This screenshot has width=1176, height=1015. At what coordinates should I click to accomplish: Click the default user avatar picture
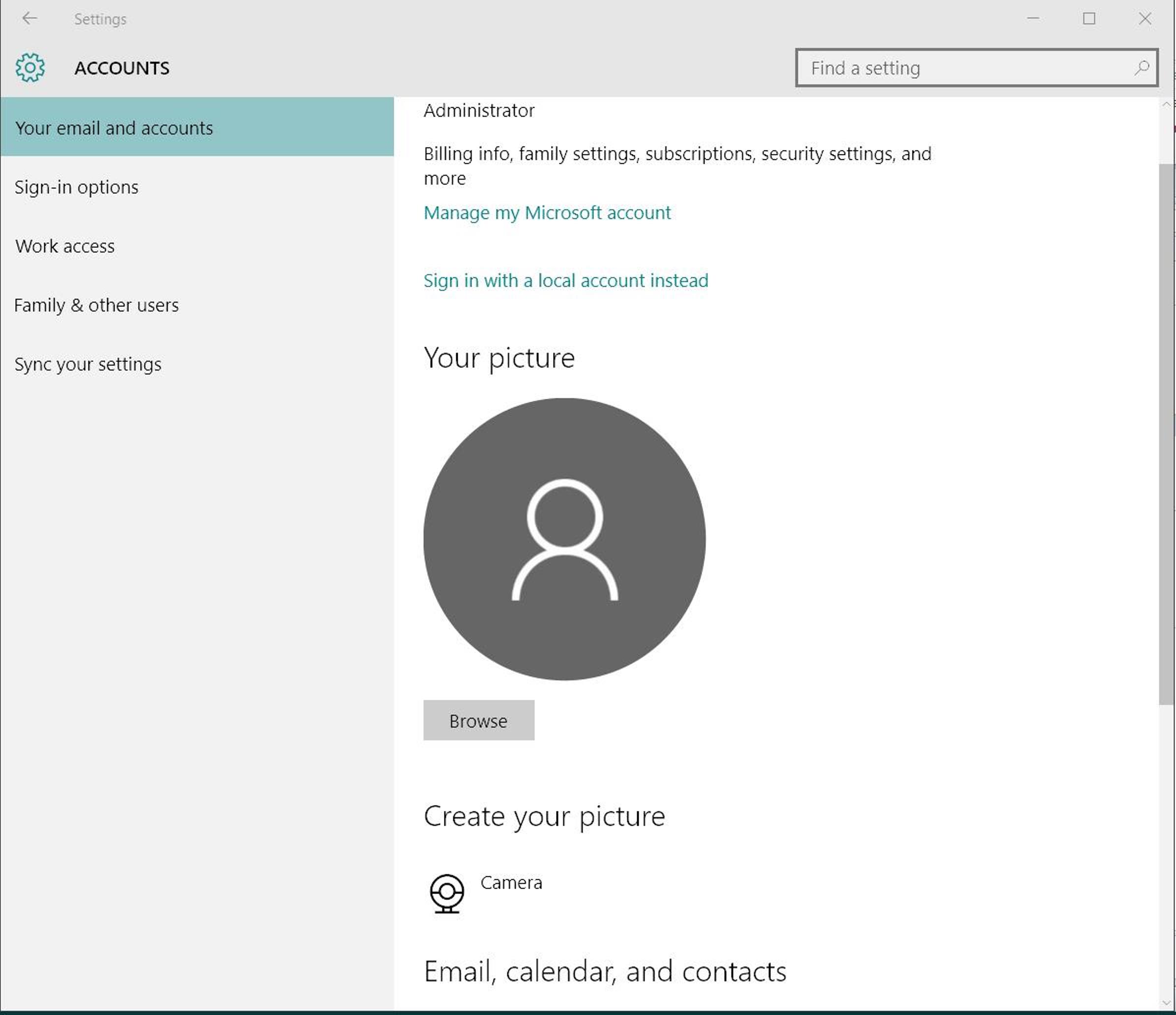pyautogui.click(x=564, y=538)
